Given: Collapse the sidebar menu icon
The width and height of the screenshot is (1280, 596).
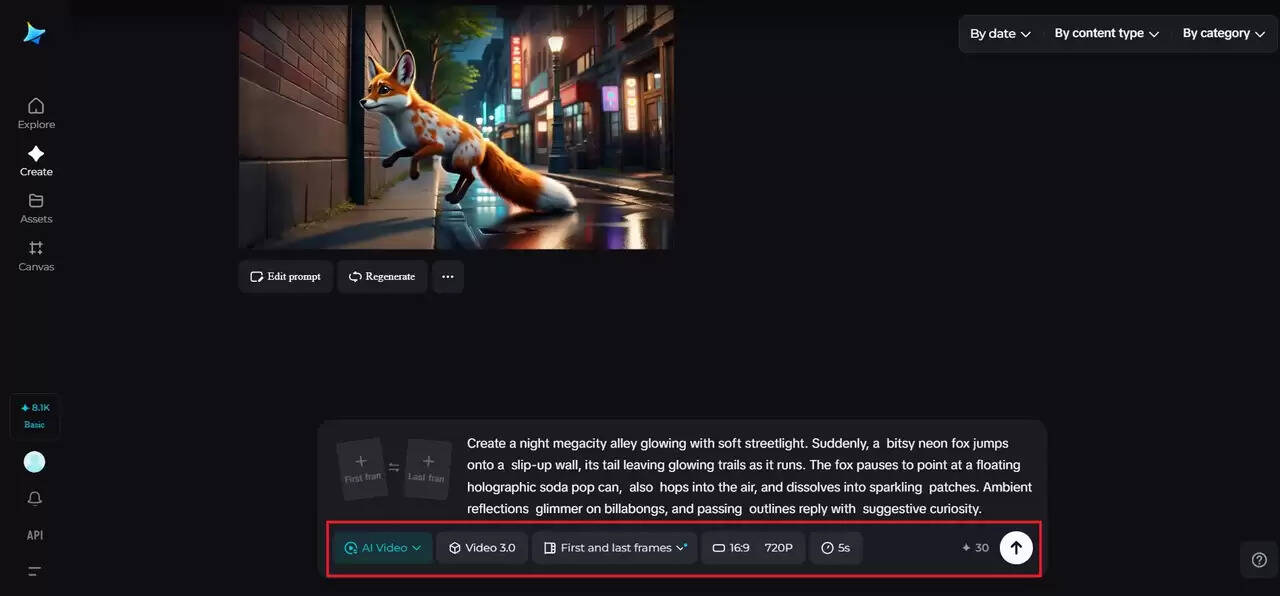Looking at the screenshot, I should click(35, 571).
